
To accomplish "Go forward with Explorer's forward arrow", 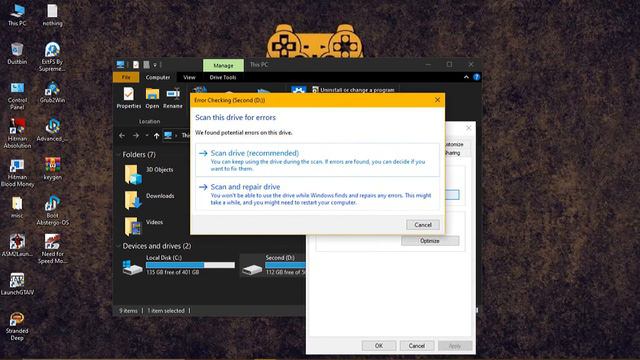I will 136,136.
